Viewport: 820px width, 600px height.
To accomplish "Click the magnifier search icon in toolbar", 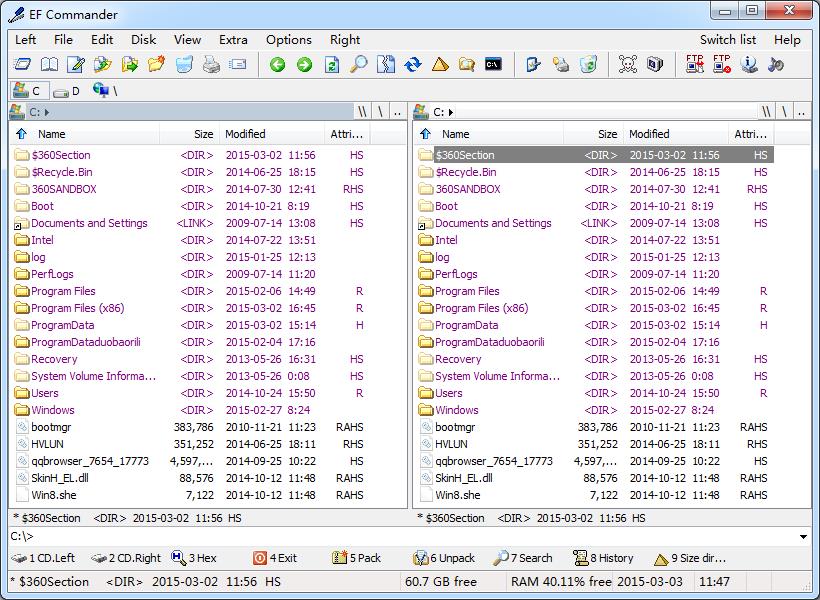I will [x=358, y=65].
